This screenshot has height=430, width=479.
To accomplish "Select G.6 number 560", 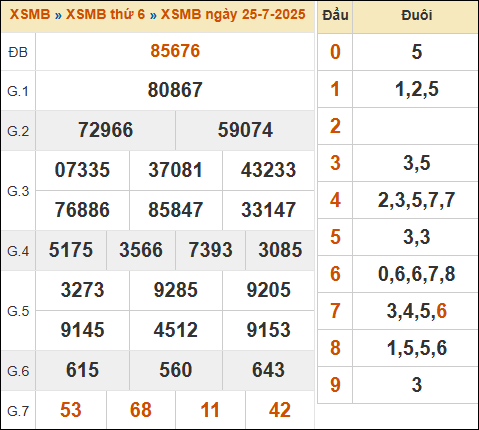I will click(x=176, y=370).
